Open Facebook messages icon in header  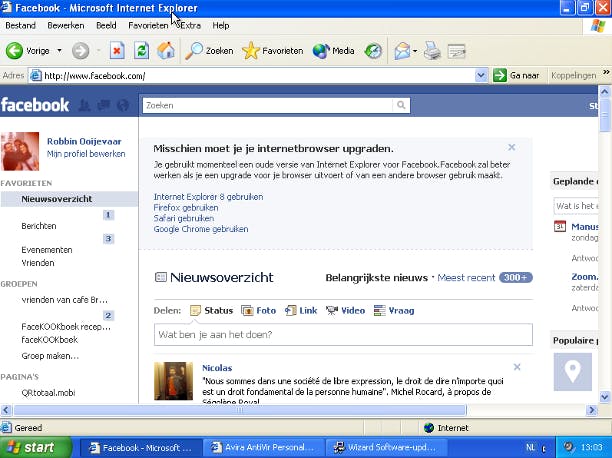tap(103, 105)
